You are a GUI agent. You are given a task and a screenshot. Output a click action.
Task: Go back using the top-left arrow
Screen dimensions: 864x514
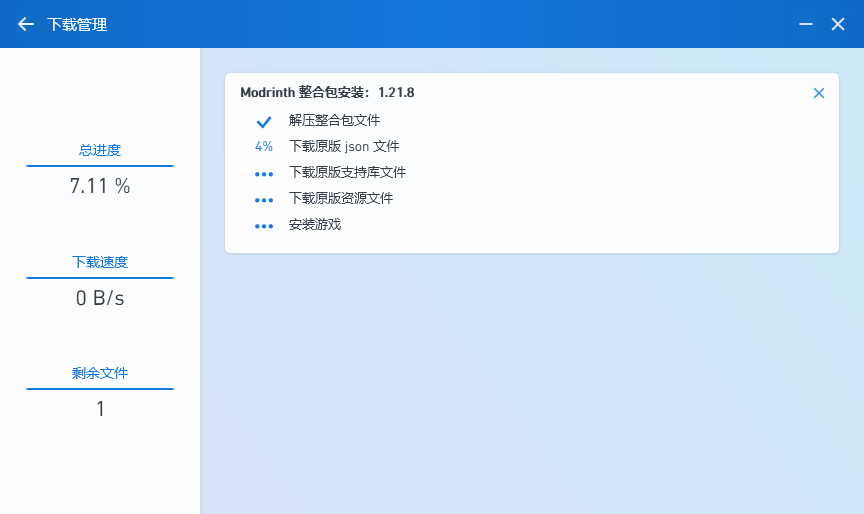[x=26, y=24]
